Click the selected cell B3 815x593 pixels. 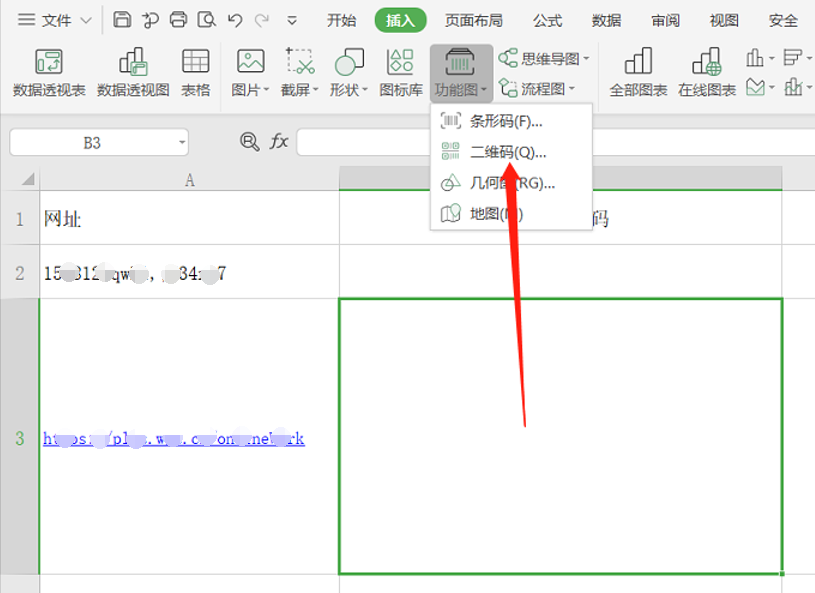pyautogui.click(x=560, y=437)
